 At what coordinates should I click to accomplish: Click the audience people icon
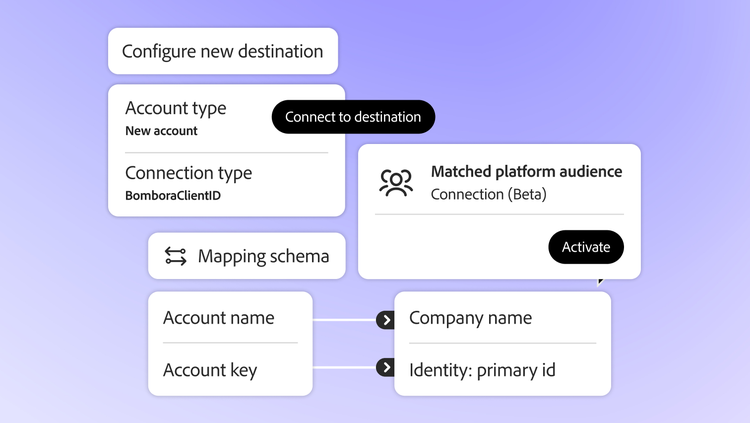396,183
